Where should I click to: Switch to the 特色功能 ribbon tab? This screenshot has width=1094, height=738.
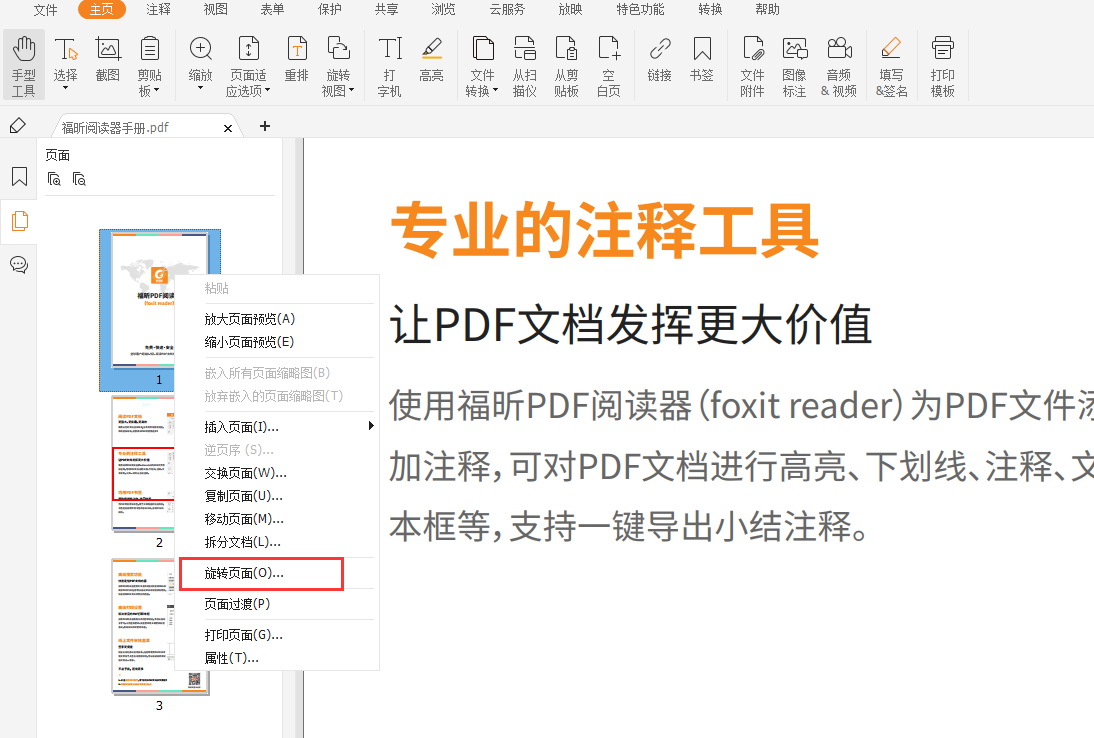pyautogui.click(x=640, y=10)
